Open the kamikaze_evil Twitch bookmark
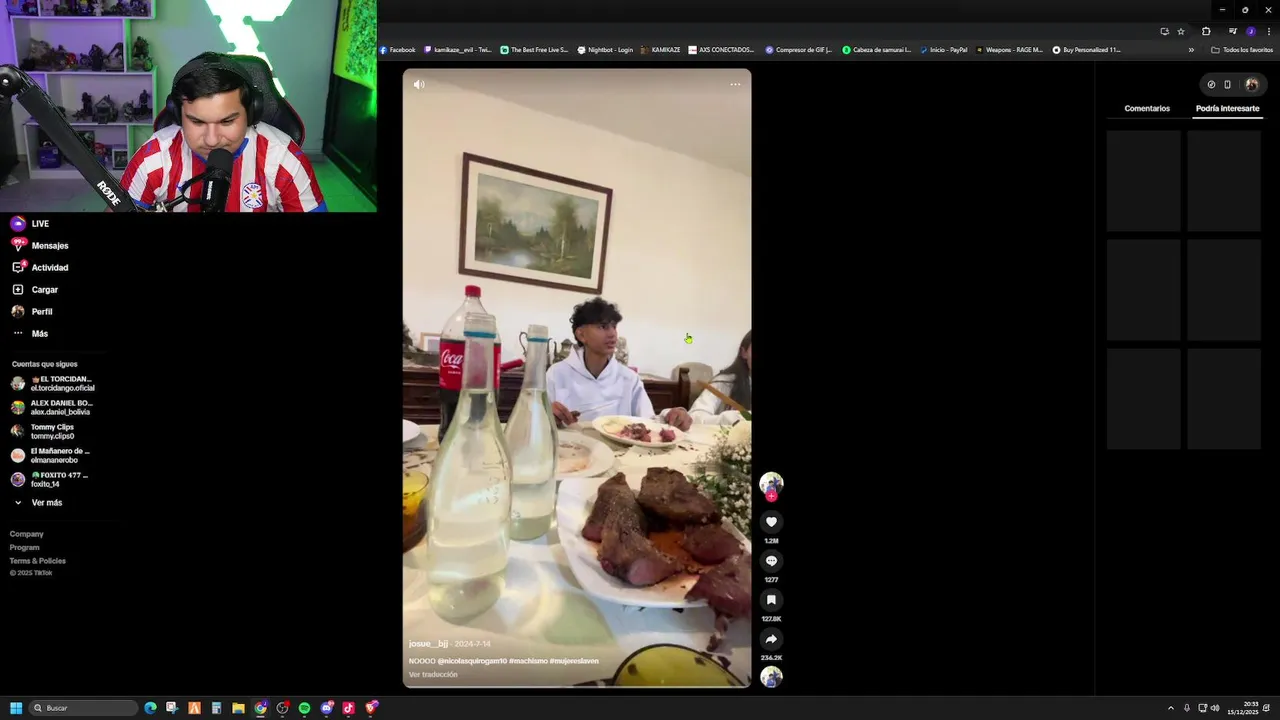1280x720 pixels. 458,50
